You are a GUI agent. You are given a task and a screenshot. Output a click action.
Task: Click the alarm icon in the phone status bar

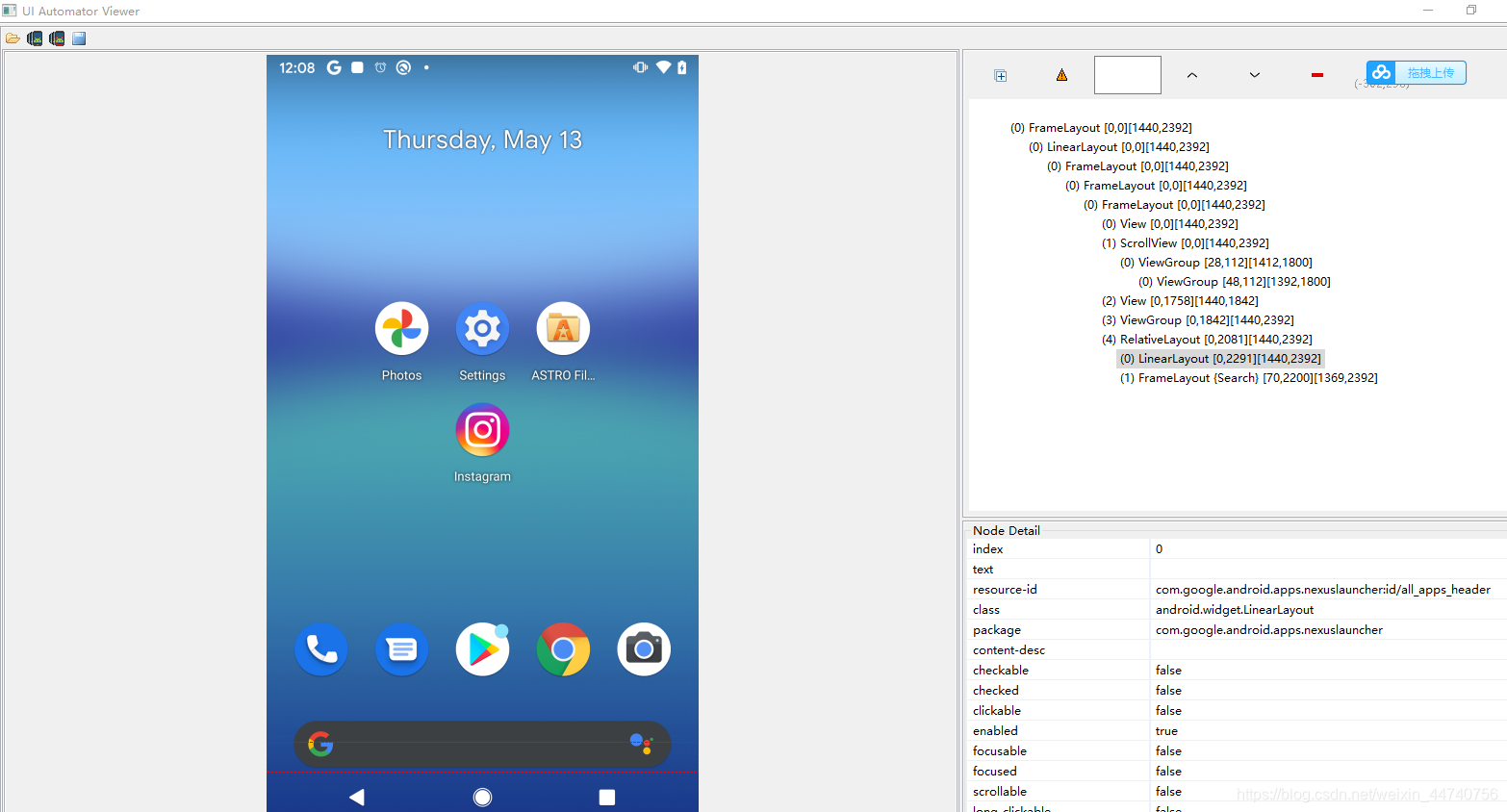(x=380, y=67)
